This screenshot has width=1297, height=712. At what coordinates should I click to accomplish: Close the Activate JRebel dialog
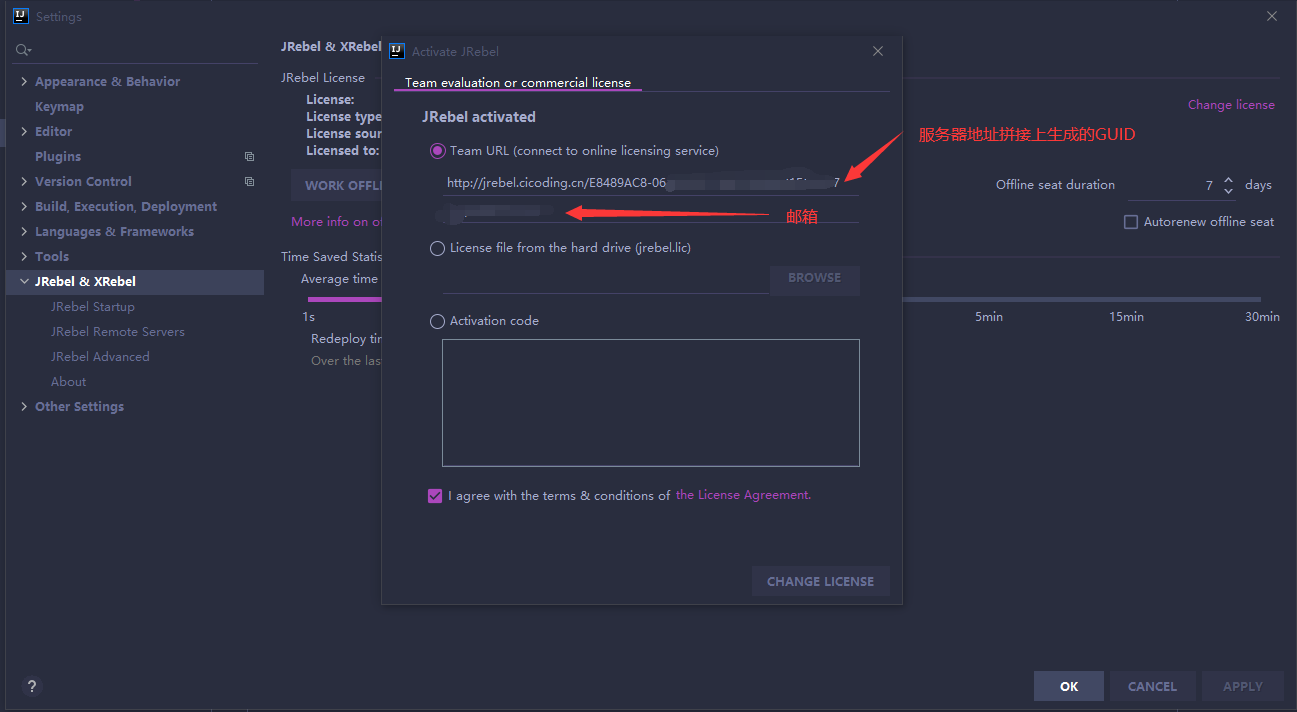[x=878, y=51]
